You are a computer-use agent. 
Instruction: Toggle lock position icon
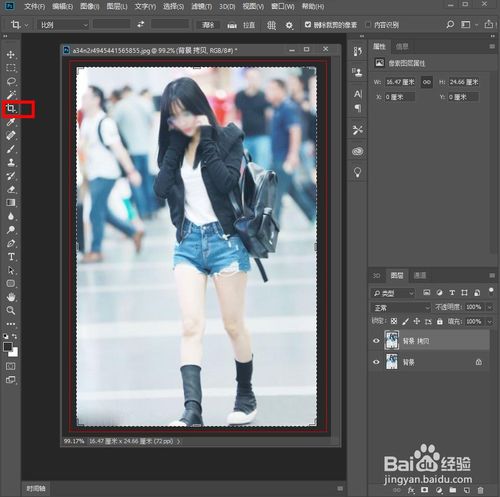[x=417, y=321]
